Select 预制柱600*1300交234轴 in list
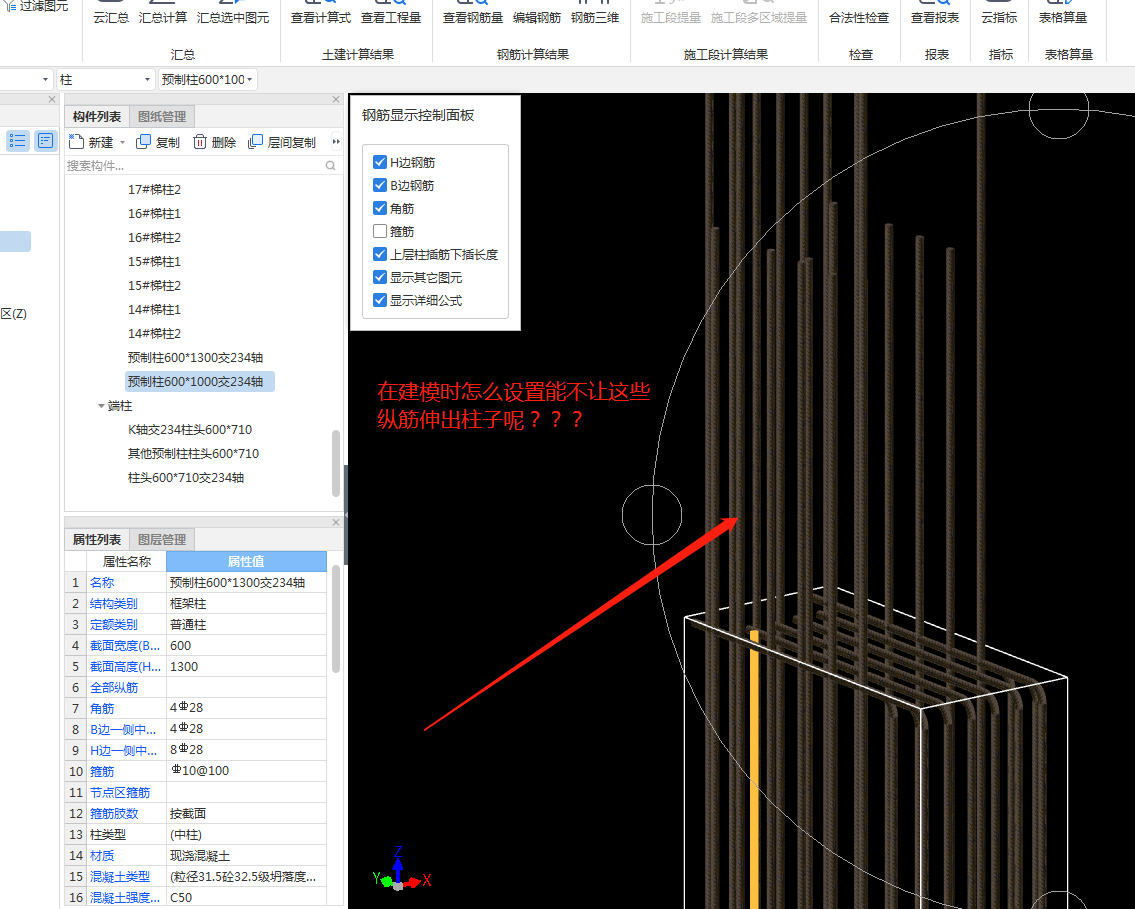Image resolution: width=1135 pixels, height=909 pixels. point(195,358)
